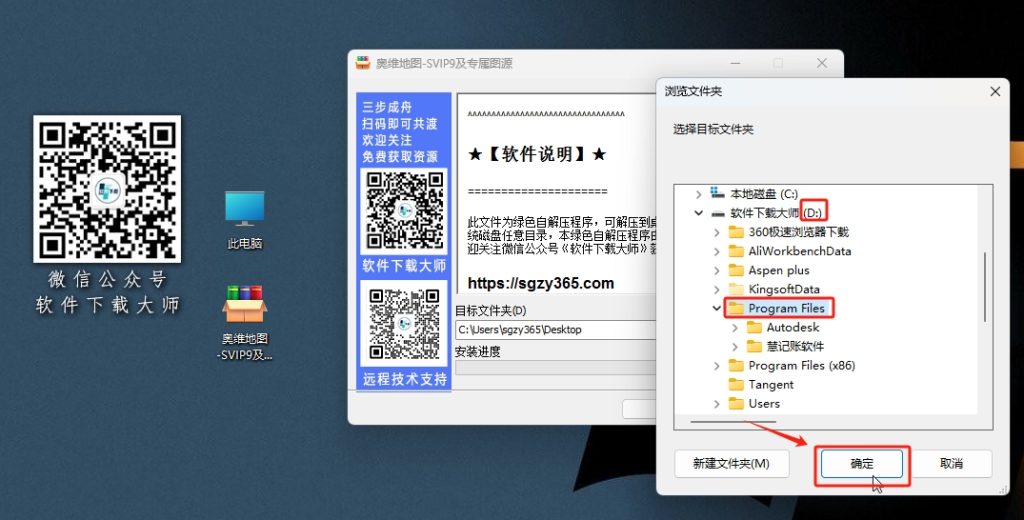1024x520 pixels.
Task: Expand the 360极速浏览器下载 folder
Action: (716, 232)
